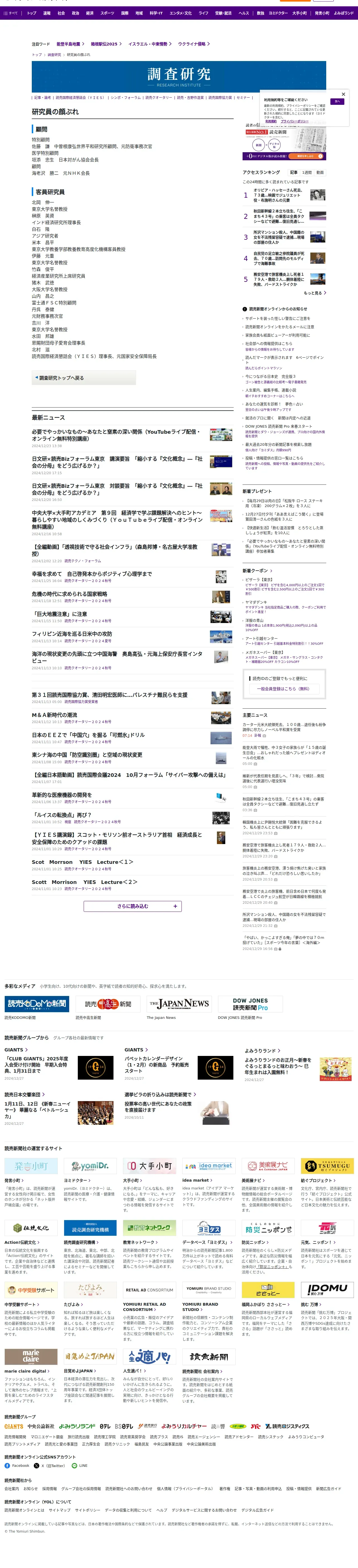
Task: Open the yomiDr. site logo
Action: tap(90, 1166)
